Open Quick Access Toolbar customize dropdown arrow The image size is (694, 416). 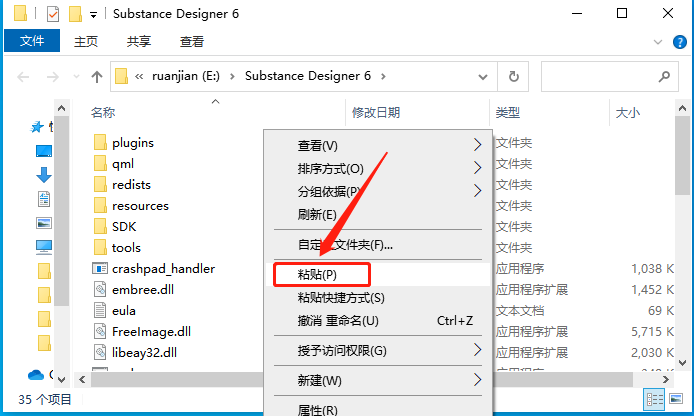(x=93, y=15)
